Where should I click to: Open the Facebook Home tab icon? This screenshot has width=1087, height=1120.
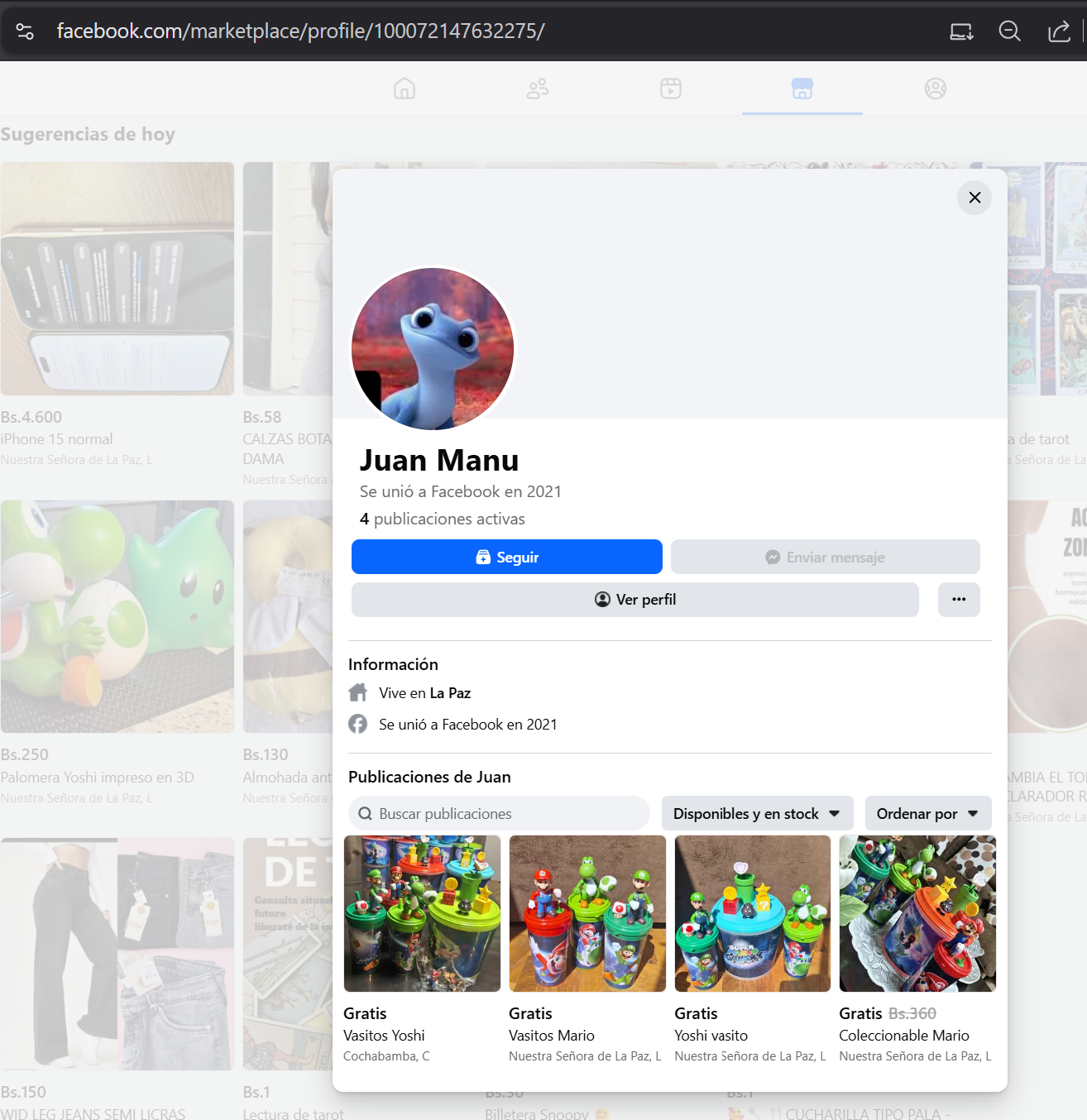405,89
